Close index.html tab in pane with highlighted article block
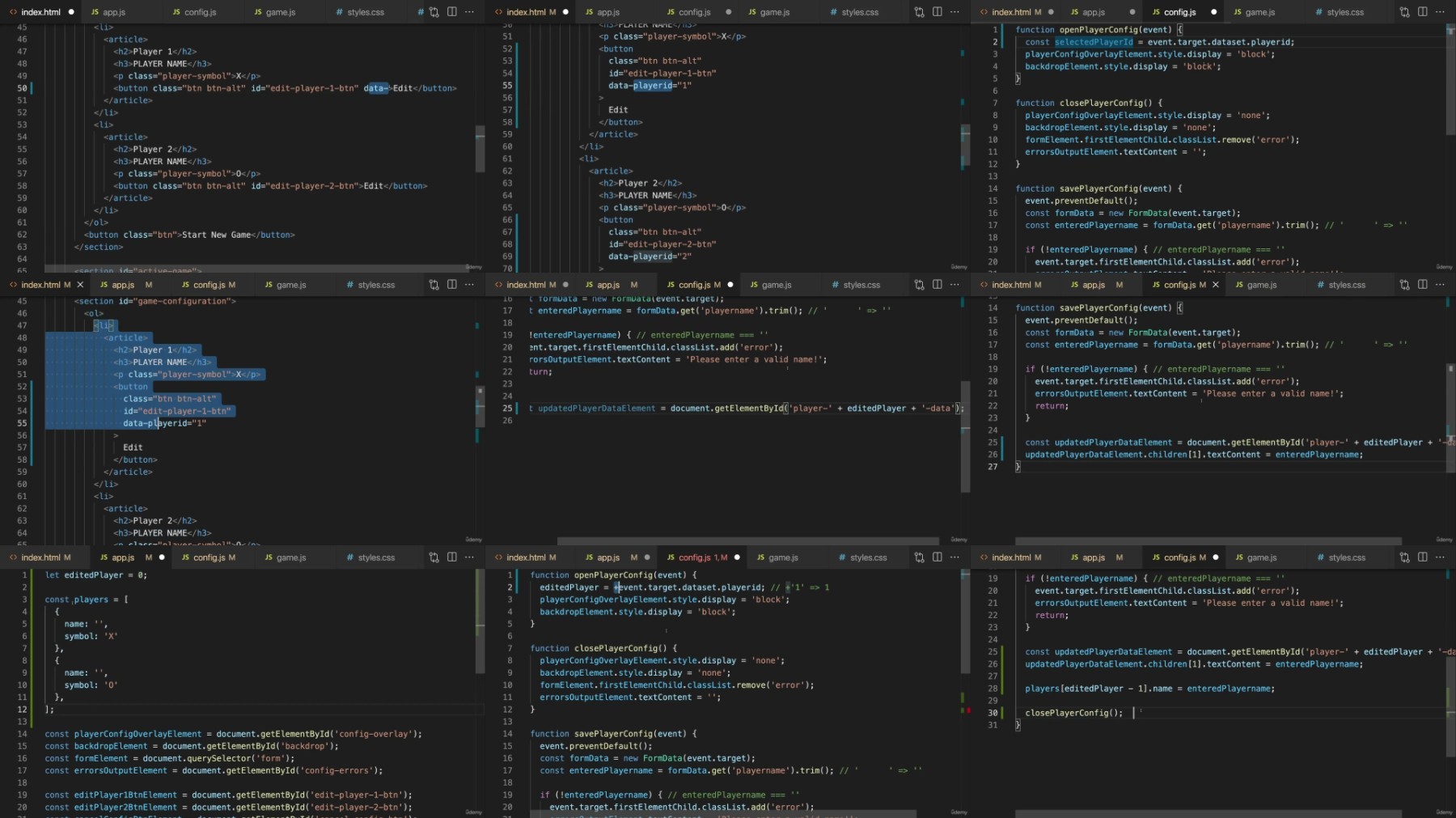 pos(79,285)
